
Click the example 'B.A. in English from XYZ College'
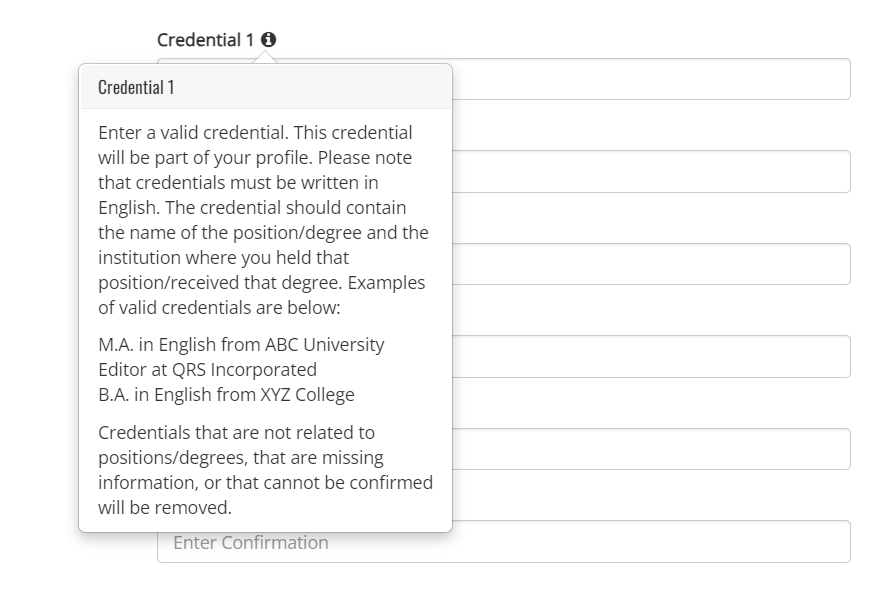(x=226, y=394)
